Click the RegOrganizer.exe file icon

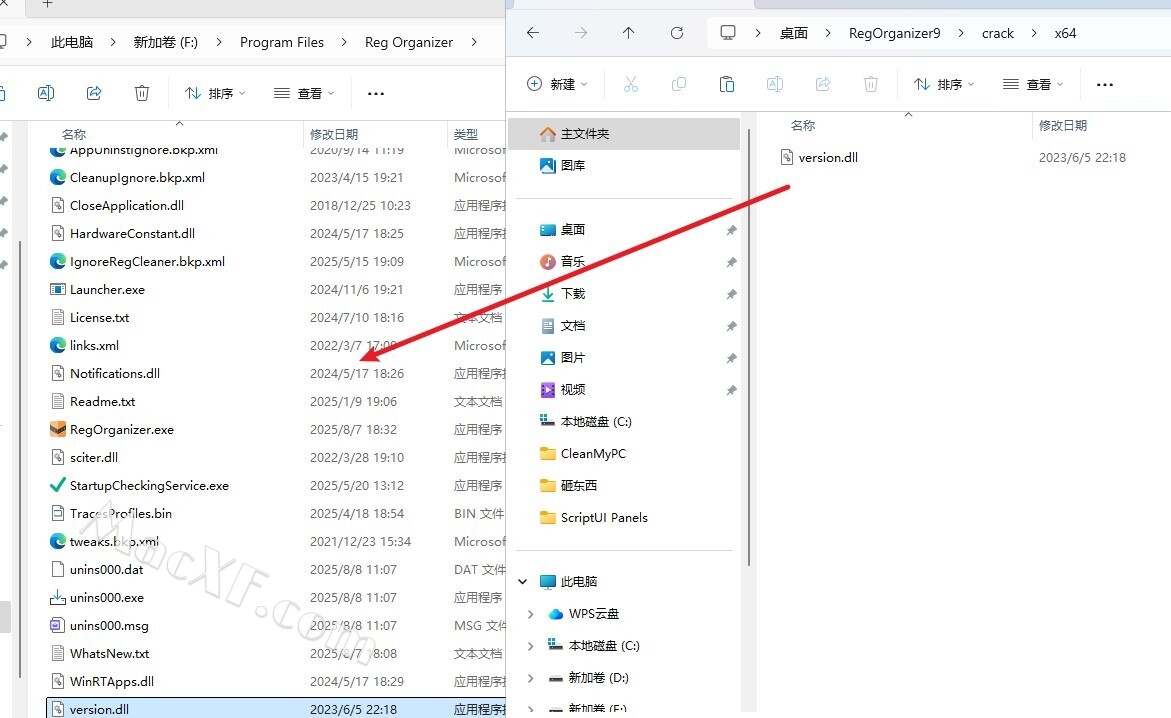point(58,429)
